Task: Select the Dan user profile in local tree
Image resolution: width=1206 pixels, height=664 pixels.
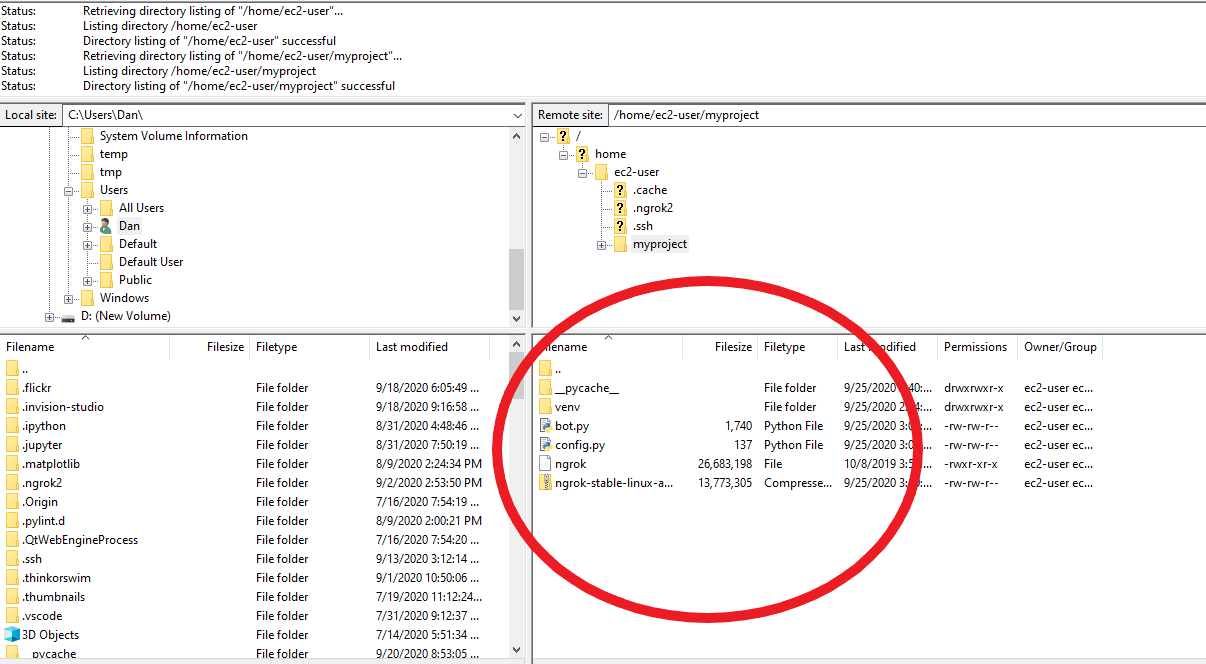Action: point(128,225)
